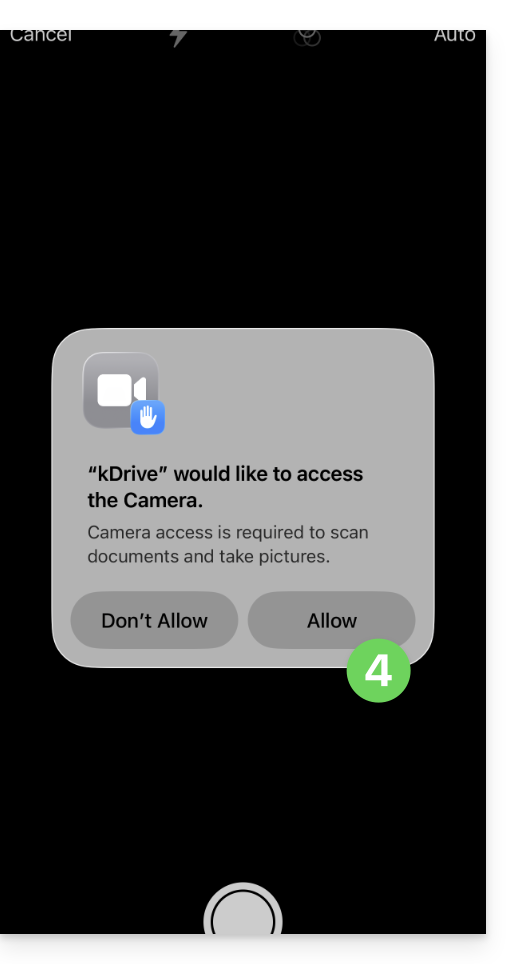The width and height of the screenshot is (516, 964).
Task: Tap the black viewfinder below the dialog
Action: pyautogui.click(x=243, y=775)
